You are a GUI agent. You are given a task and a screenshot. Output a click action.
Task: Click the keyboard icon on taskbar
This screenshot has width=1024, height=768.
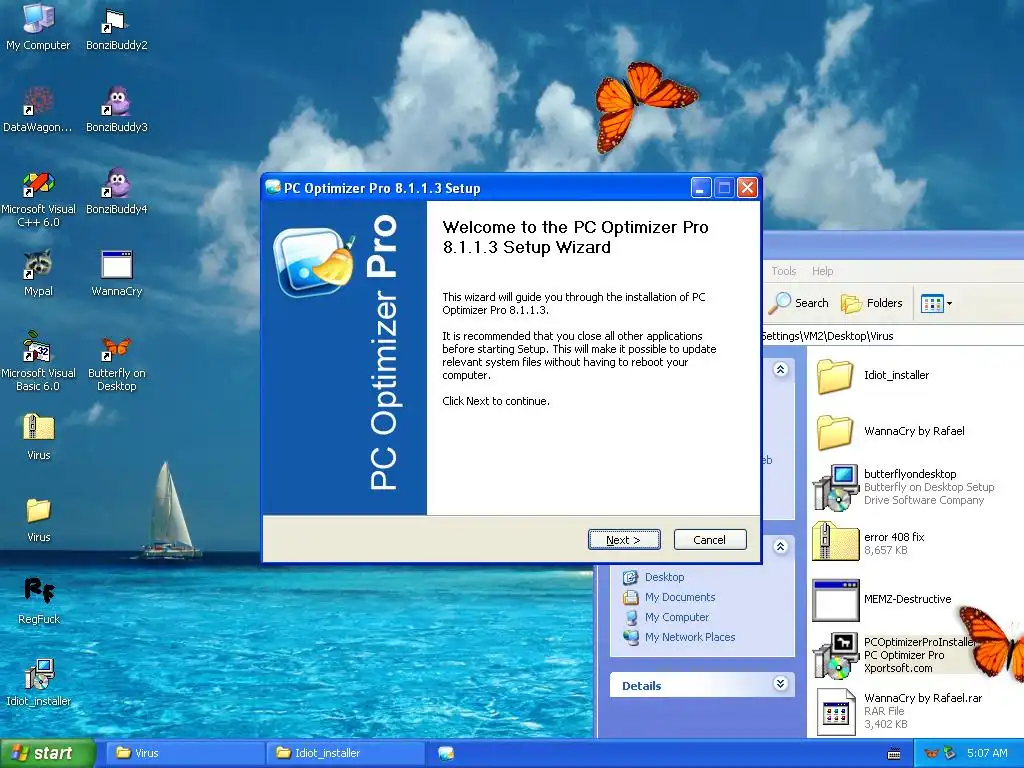tap(895, 754)
